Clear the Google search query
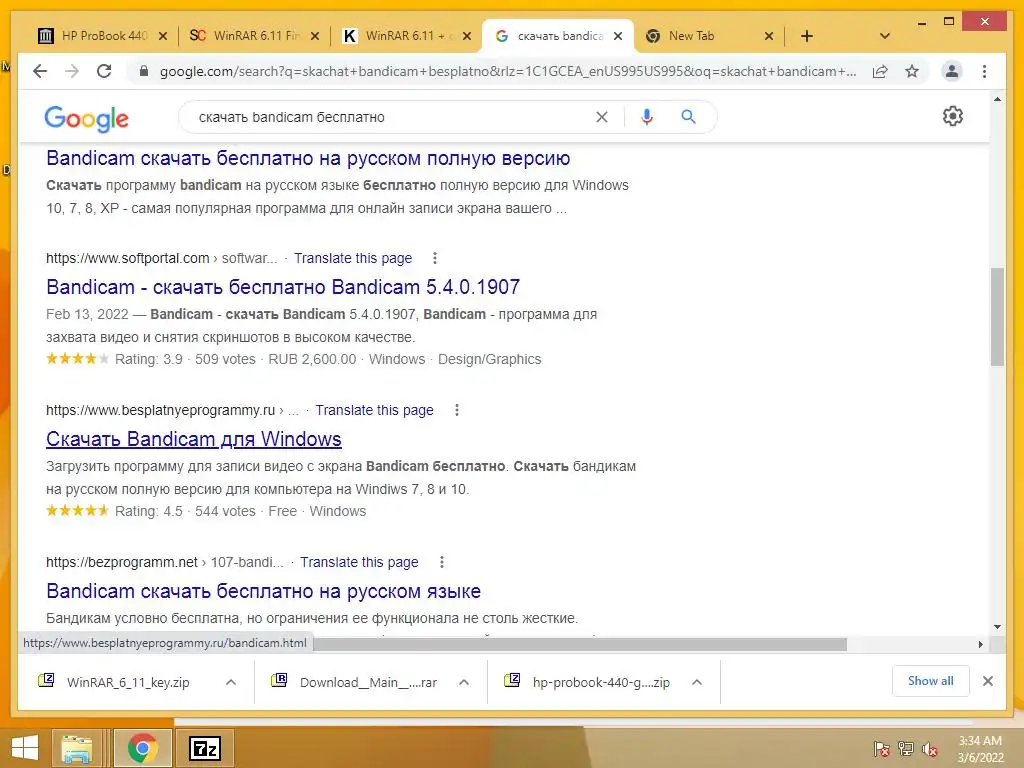 601,117
